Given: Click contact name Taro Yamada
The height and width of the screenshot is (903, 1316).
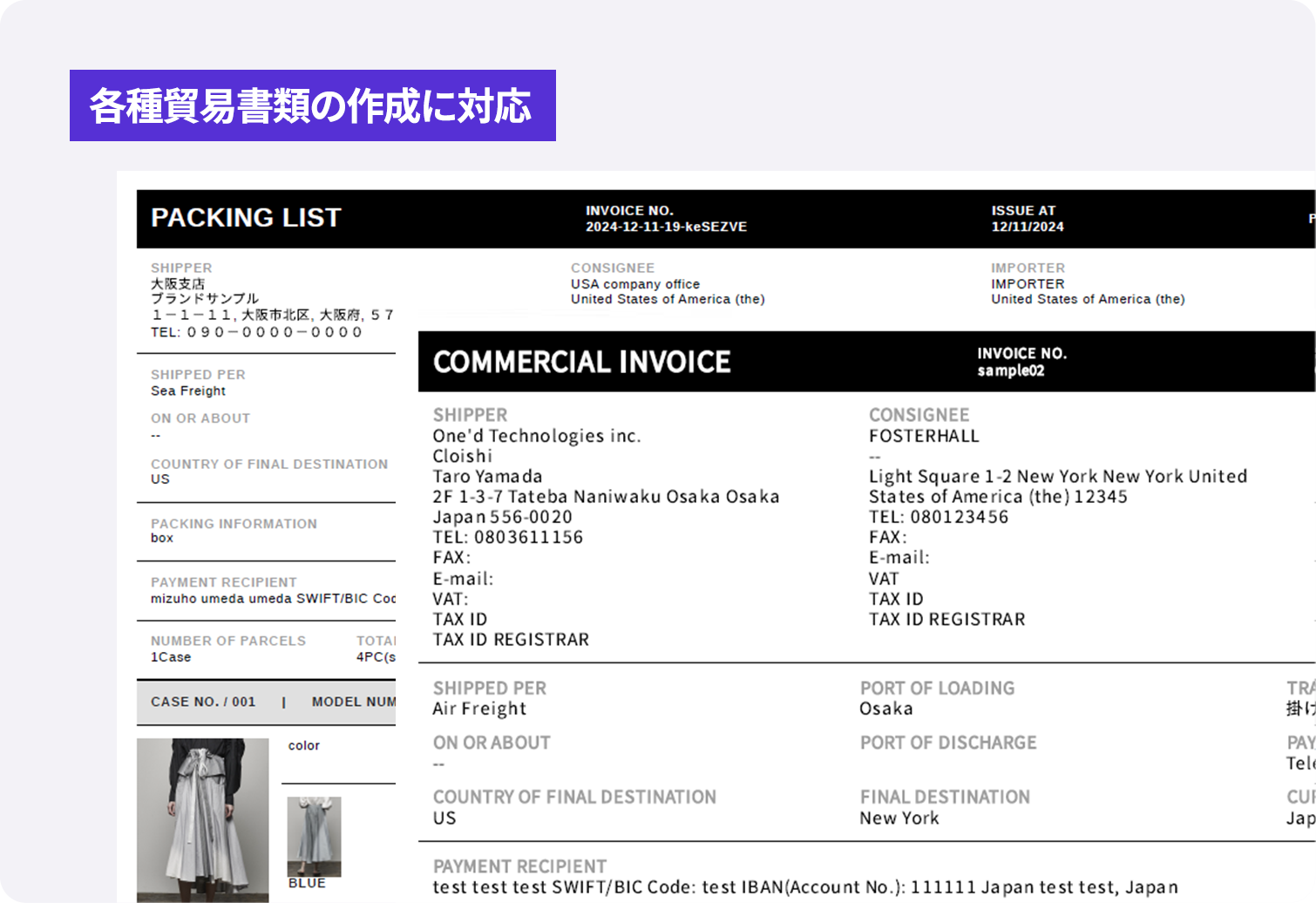Looking at the screenshot, I should 488,477.
